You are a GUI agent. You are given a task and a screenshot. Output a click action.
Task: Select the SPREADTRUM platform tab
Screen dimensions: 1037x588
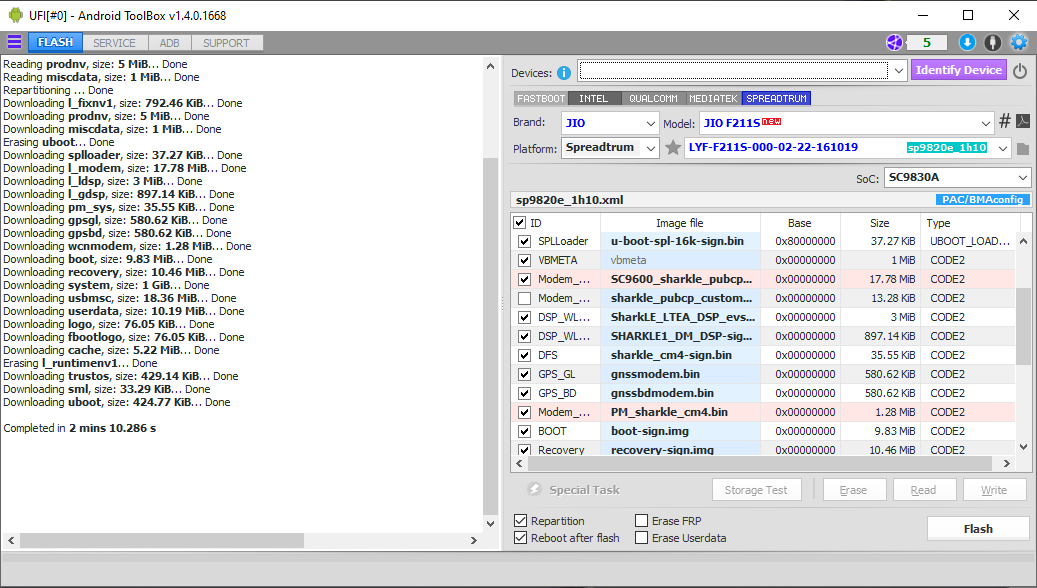776,99
